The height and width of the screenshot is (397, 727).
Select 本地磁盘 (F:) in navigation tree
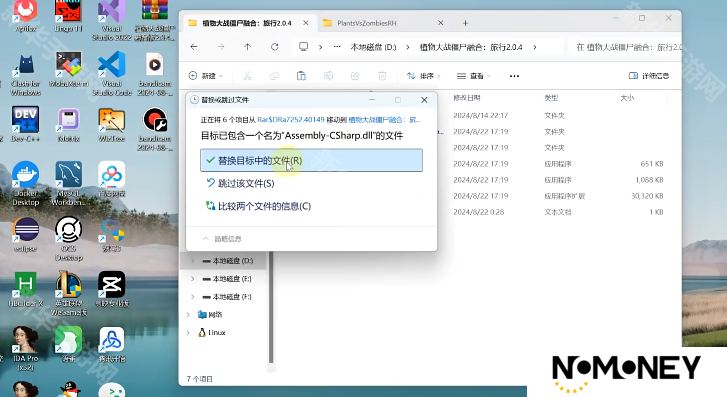click(x=228, y=296)
